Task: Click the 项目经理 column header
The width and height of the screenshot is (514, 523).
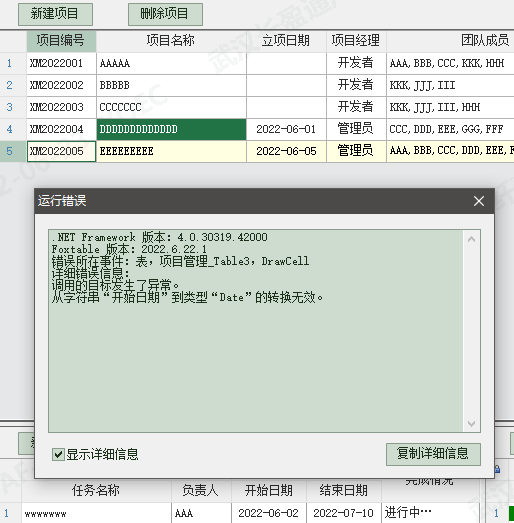Action: point(356,41)
